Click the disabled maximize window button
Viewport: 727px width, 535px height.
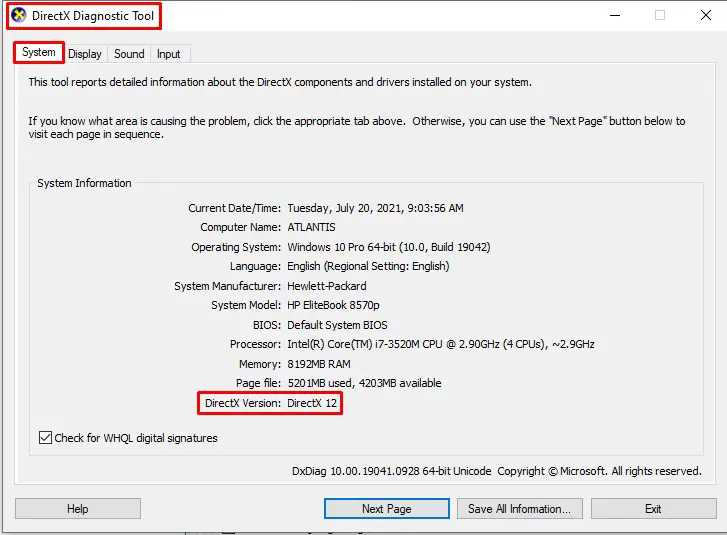click(x=660, y=15)
